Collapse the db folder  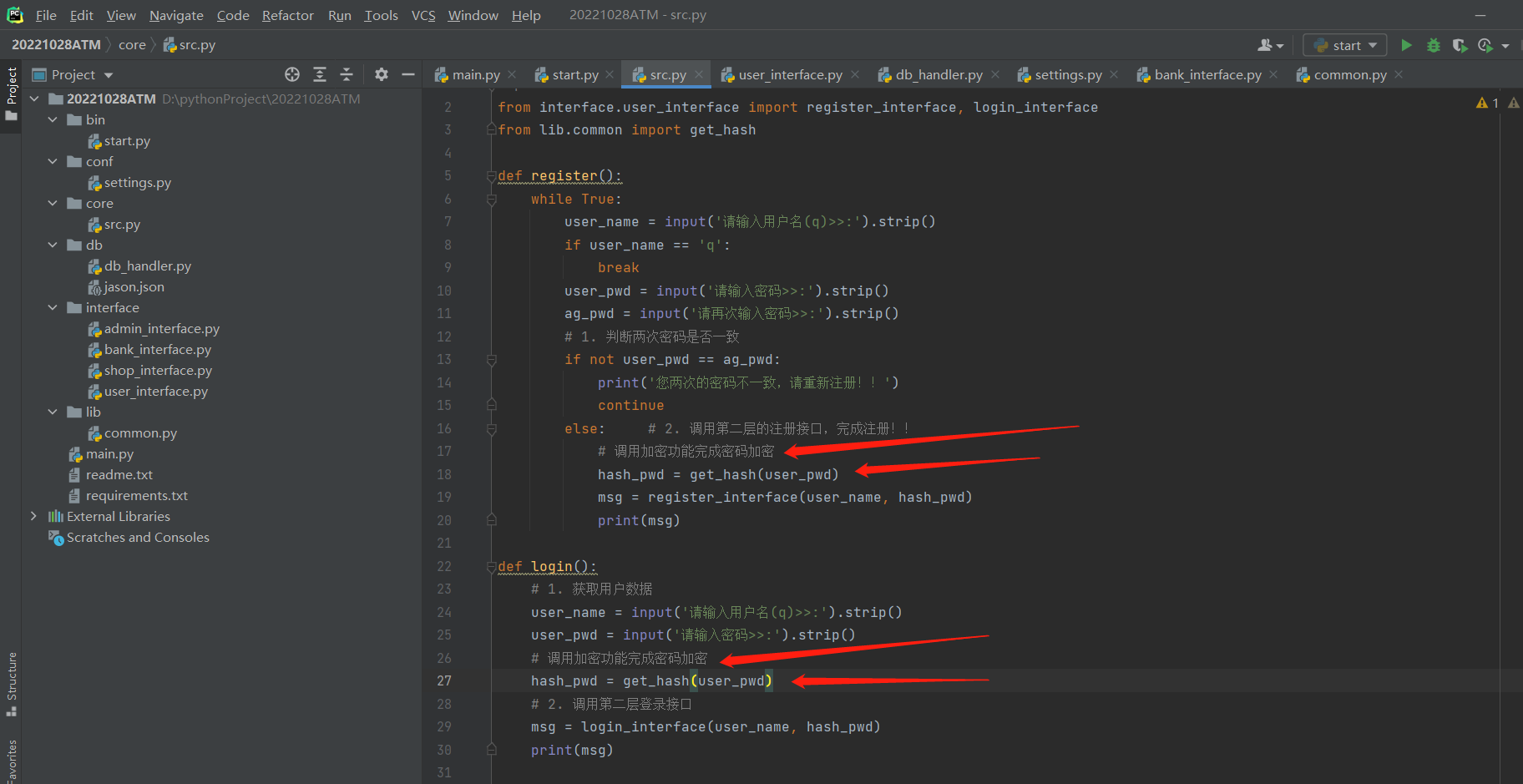53,245
